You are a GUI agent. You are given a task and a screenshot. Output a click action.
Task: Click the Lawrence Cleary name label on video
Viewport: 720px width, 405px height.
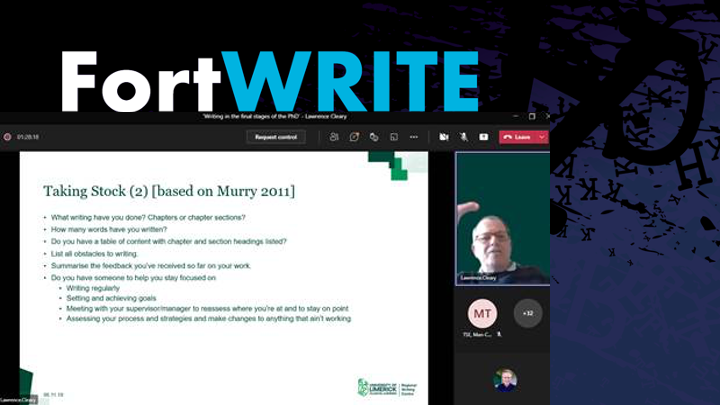478,278
